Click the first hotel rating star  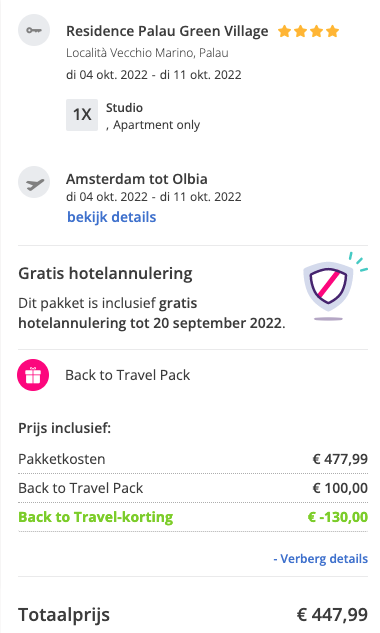point(285,31)
